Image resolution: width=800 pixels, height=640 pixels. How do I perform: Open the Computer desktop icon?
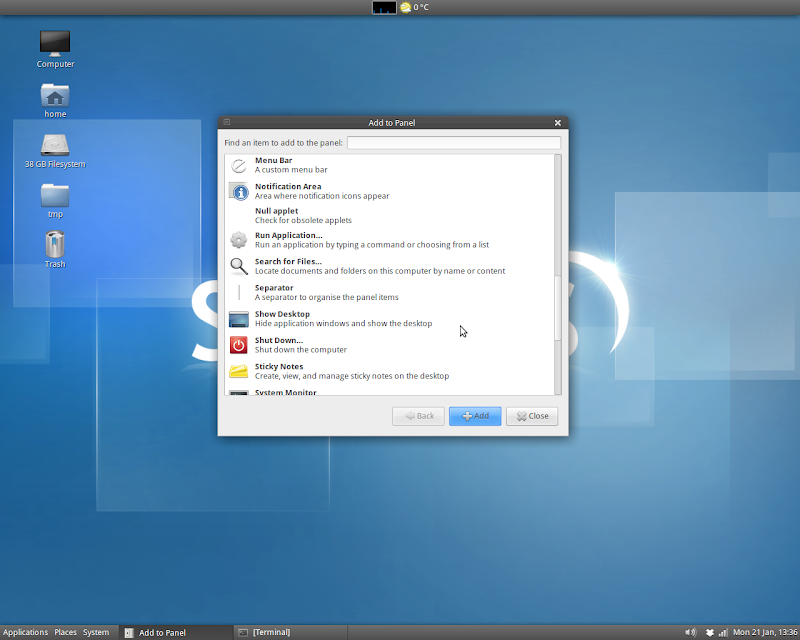[55, 43]
